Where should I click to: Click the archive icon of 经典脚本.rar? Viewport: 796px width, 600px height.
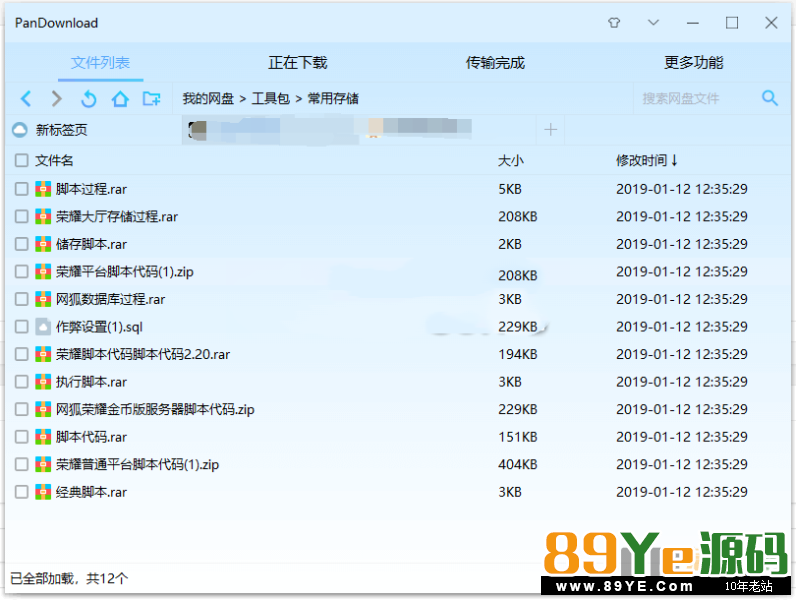point(43,492)
